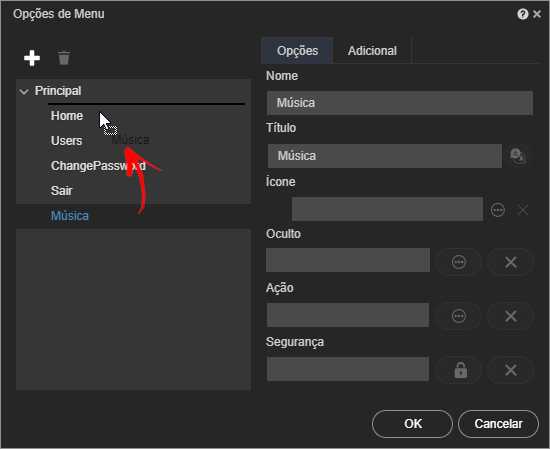Switch to the Adicional tab
The height and width of the screenshot is (449, 550).
point(372,51)
